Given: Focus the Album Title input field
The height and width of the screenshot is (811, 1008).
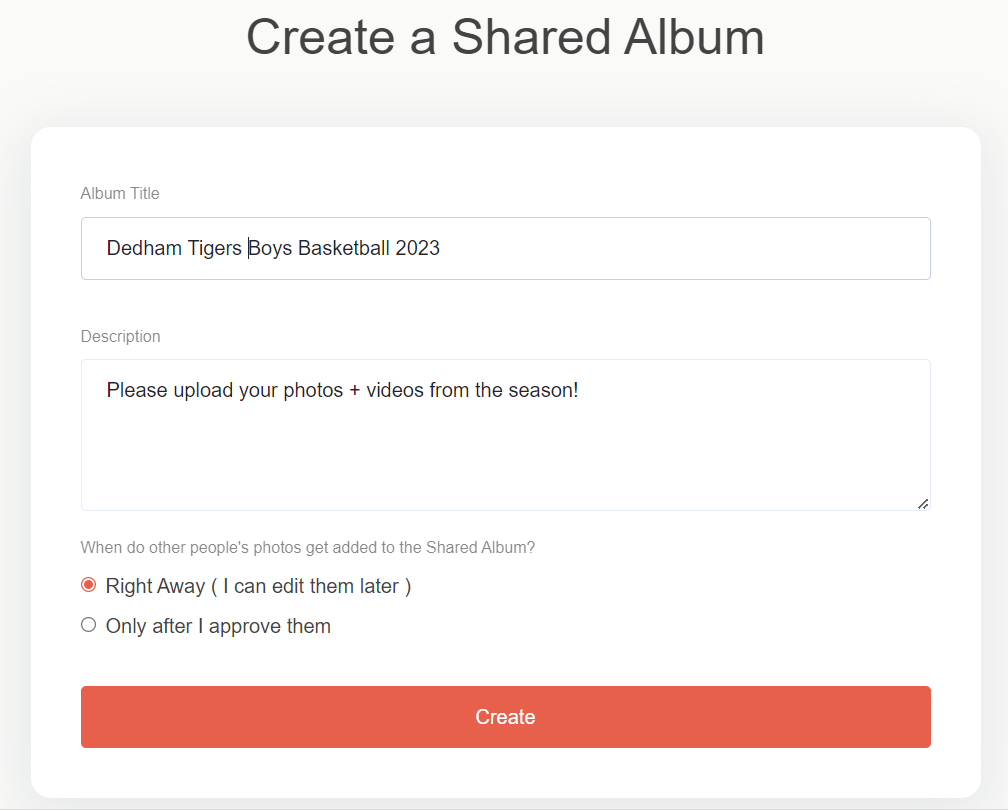Looking at the screenshot, I should click(505, 248).
